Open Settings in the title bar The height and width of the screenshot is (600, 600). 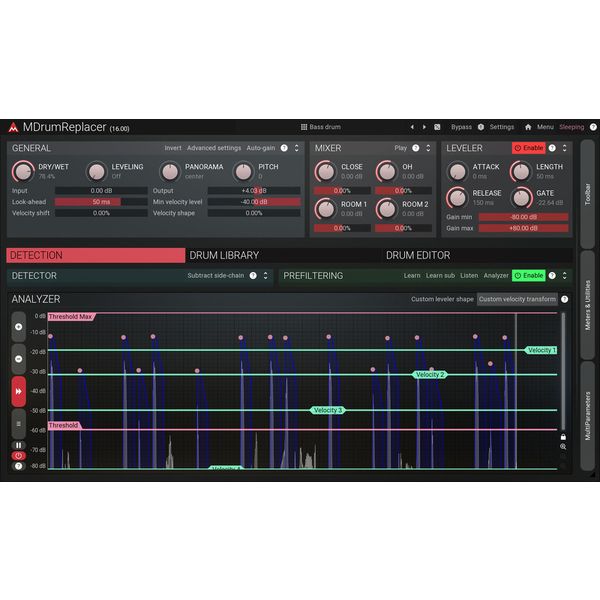pos(502,127)
